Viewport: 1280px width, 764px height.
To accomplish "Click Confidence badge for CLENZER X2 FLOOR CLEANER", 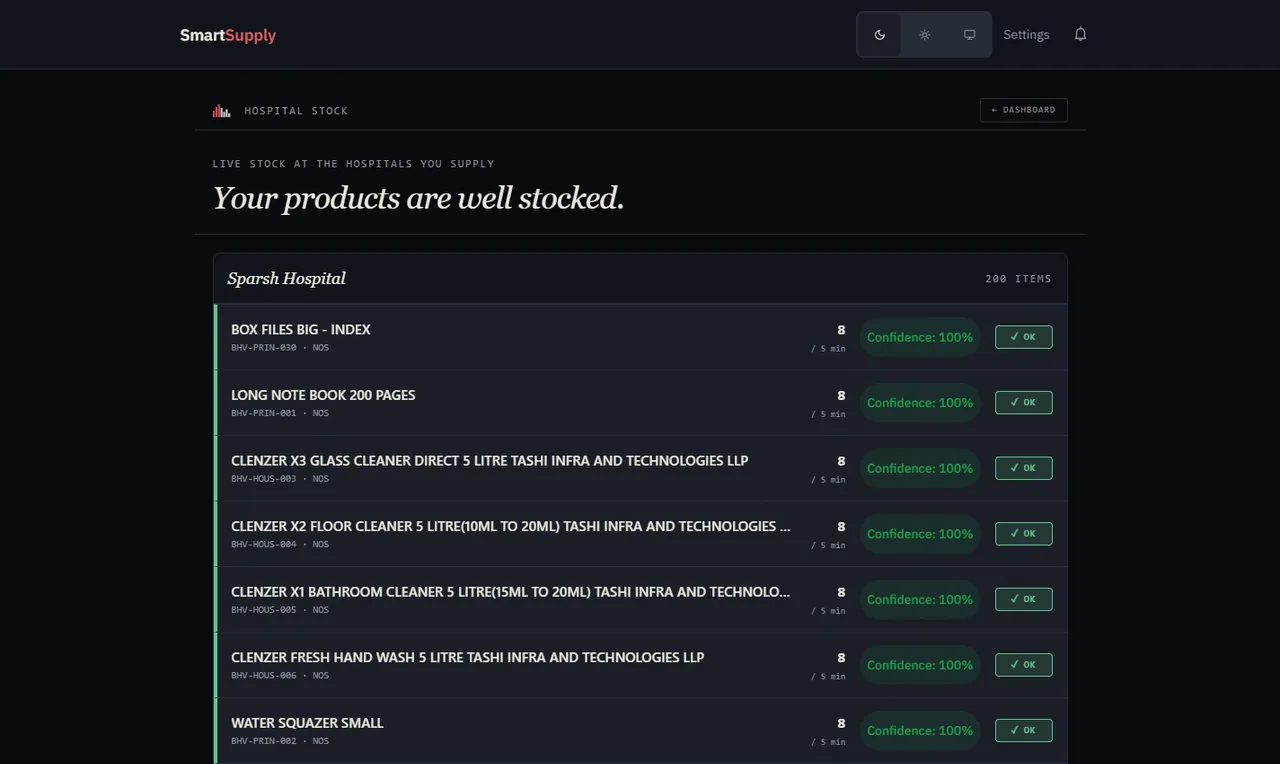I will [920, 534].
